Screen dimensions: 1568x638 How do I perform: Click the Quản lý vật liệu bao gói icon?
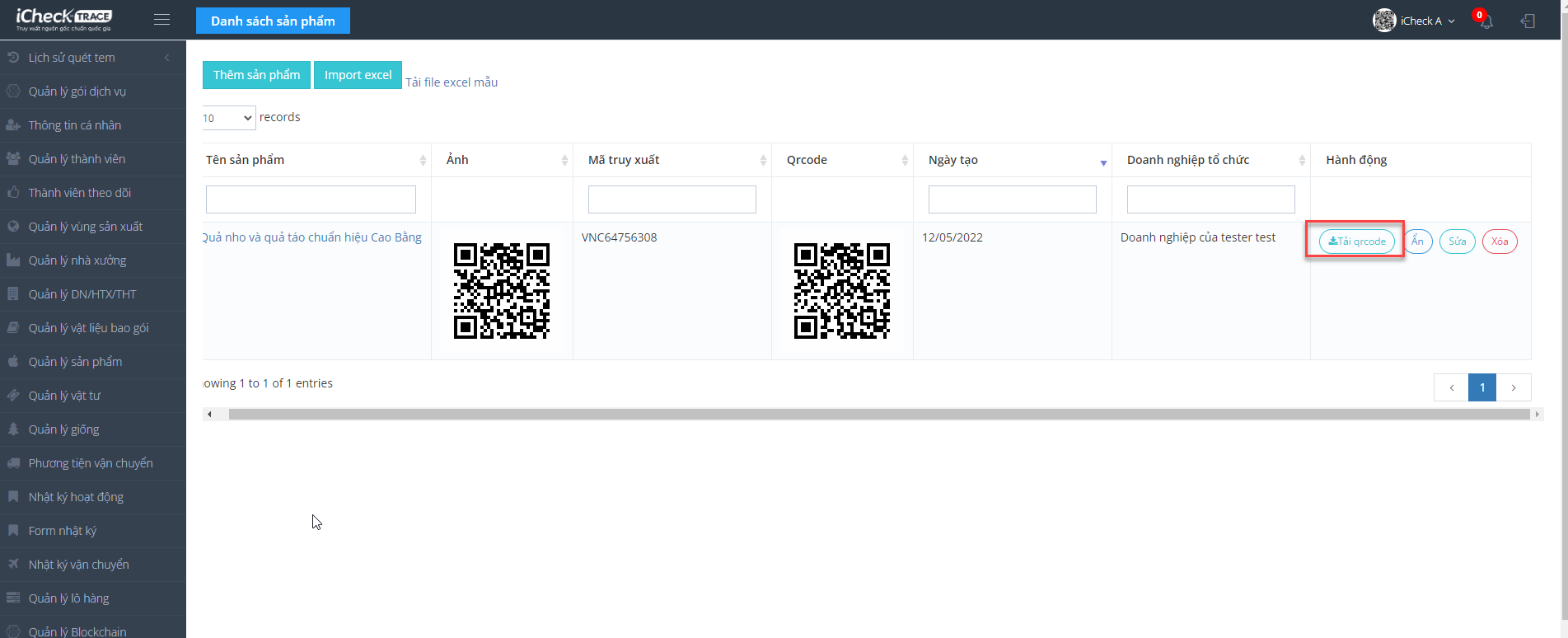(x=13, y=327)
